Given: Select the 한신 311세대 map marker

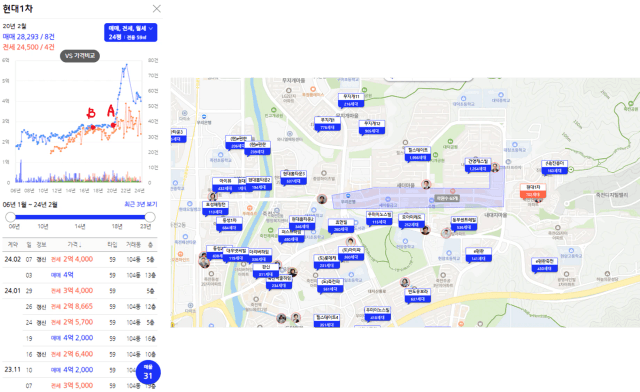Looking at the screenshot, I should coord(266,271).
